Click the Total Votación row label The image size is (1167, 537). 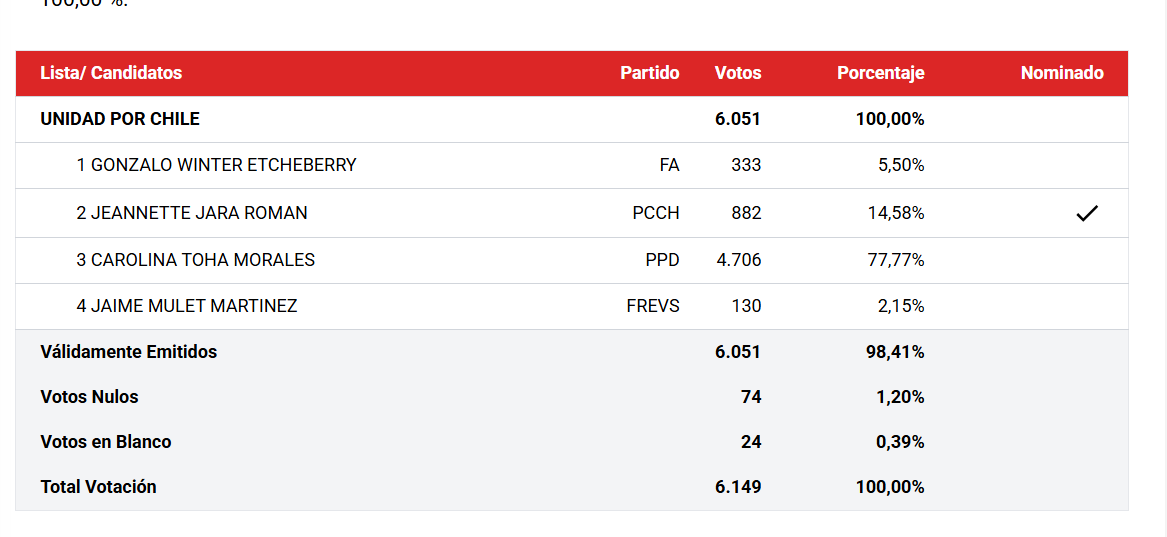click(x=98, y=487)
